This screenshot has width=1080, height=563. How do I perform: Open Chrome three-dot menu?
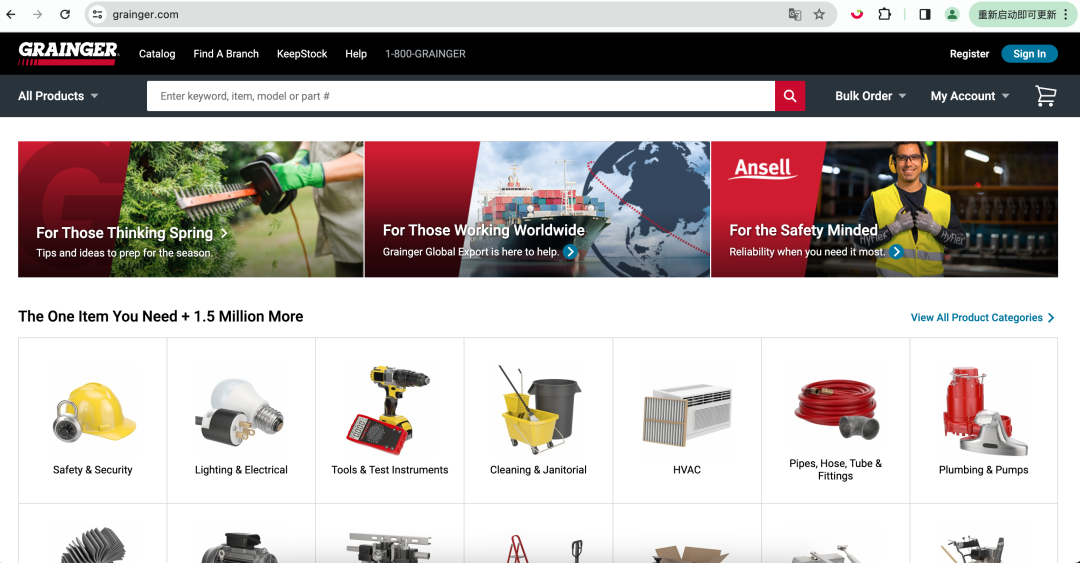coord(1066,14)
